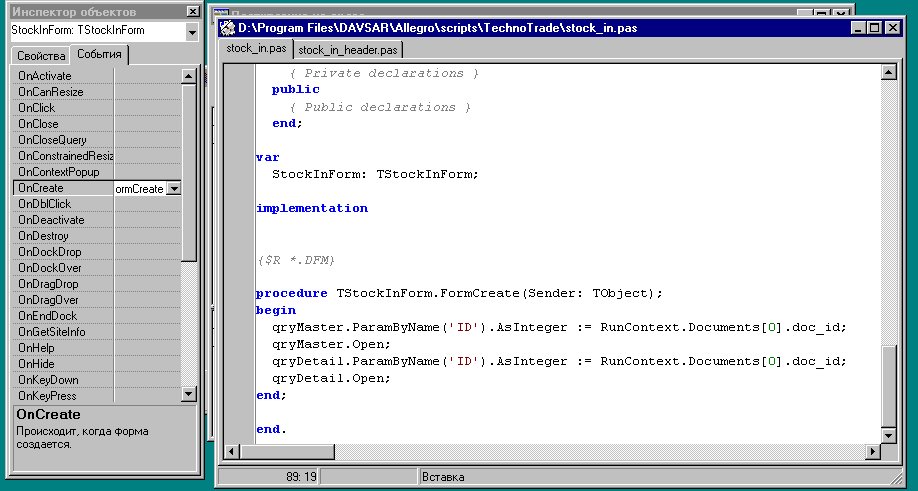Screen dimensions: 918x491
Task: Click the final 'end.' line
Action: [x=271, y=429]
